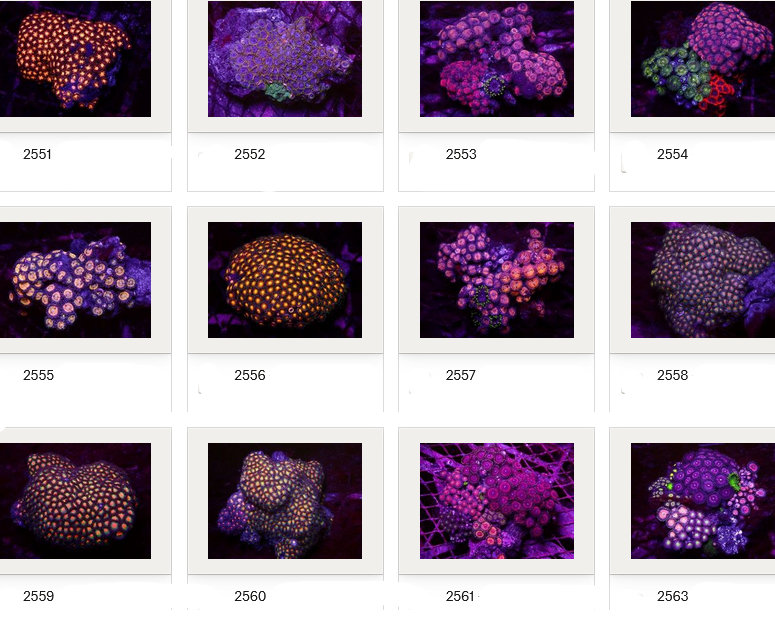
Task: Open coral thumbnail 2552
Action: [285, 59]
